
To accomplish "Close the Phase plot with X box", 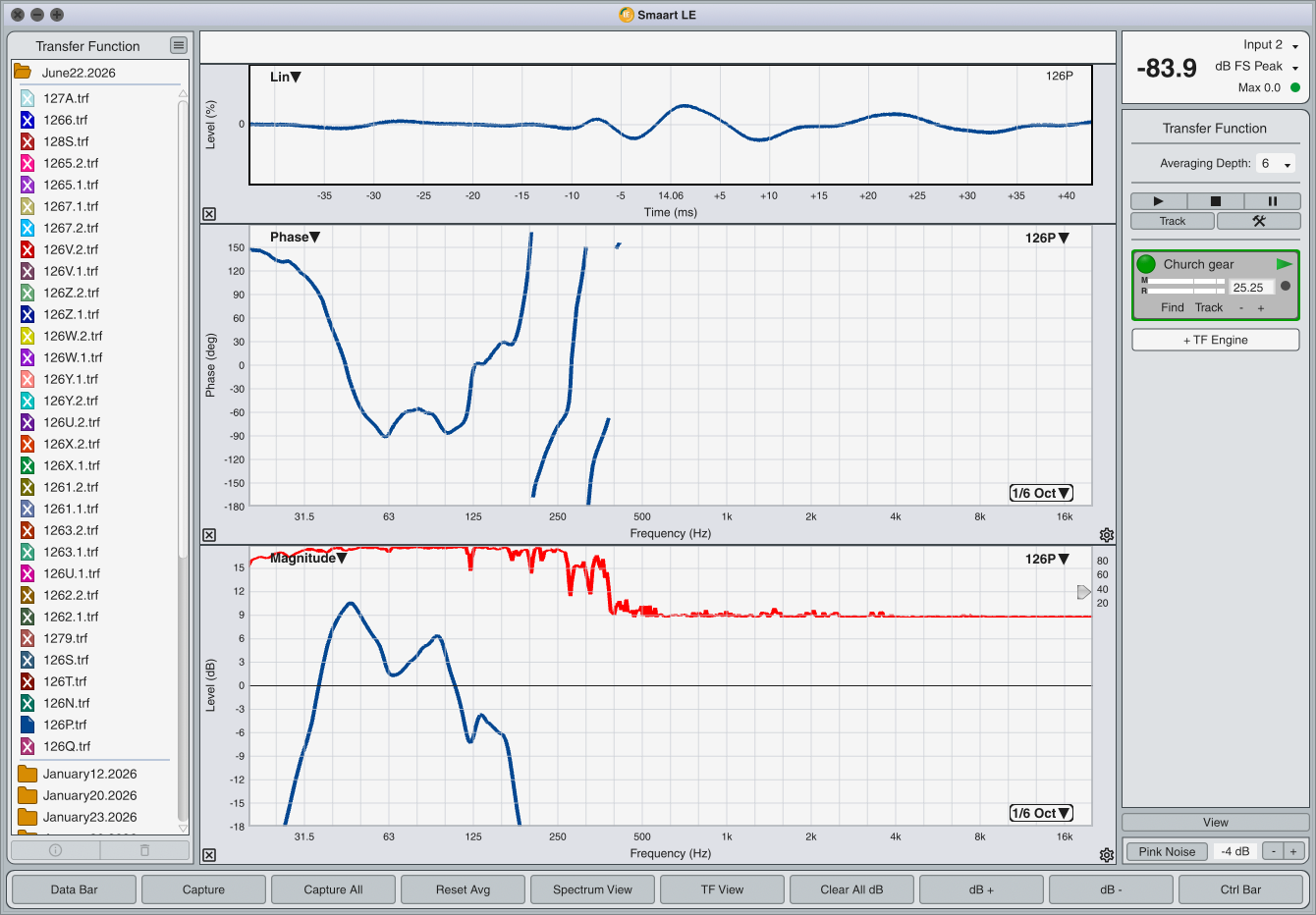I will coord(209,535).
